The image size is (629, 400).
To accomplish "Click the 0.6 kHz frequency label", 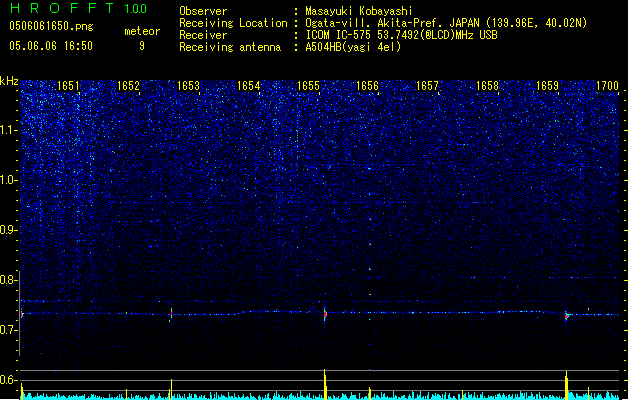I will [x=9, y=380].
